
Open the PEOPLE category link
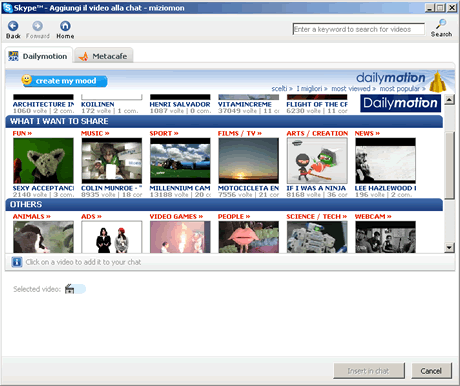(x=234, y=217)
